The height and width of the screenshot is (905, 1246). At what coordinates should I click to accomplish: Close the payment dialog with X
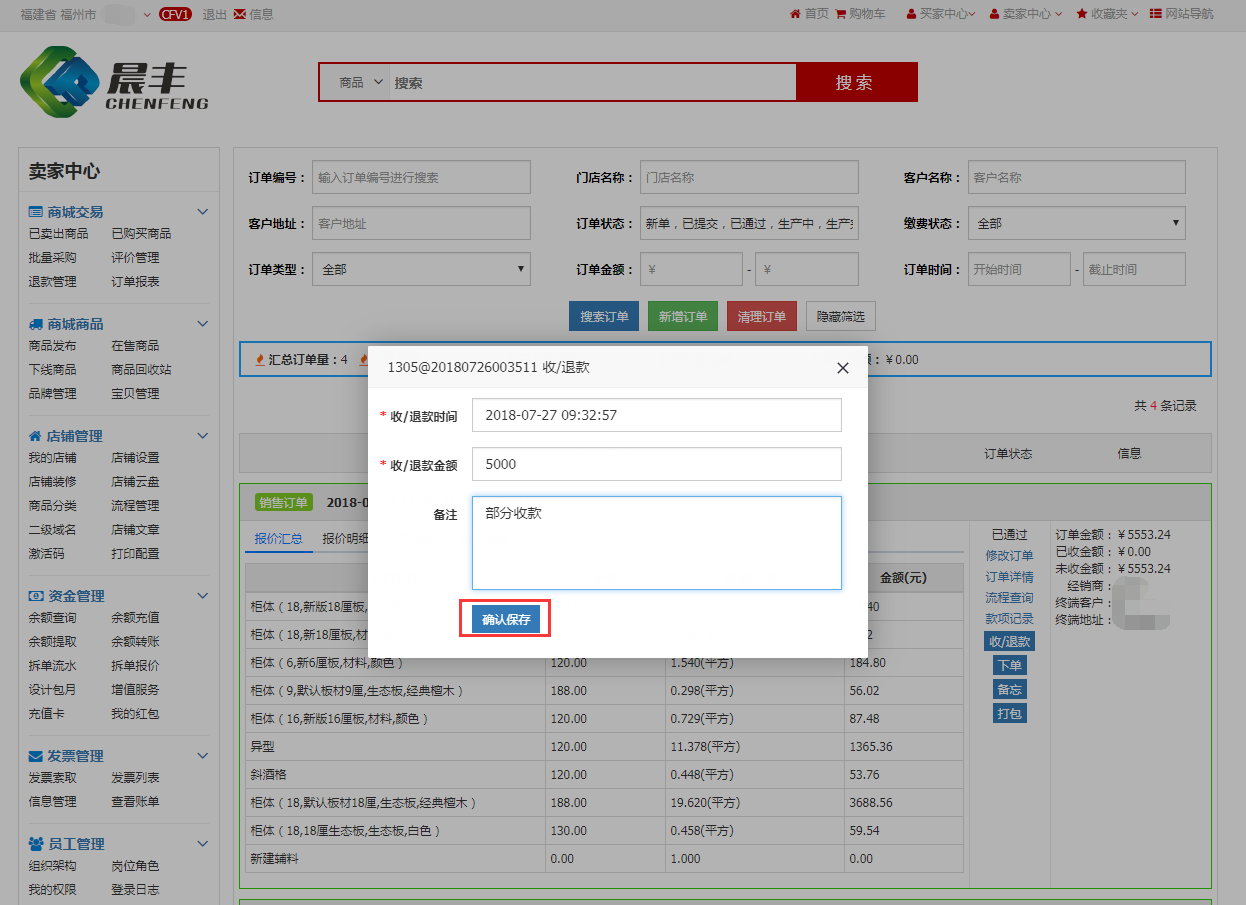point(842,368)
